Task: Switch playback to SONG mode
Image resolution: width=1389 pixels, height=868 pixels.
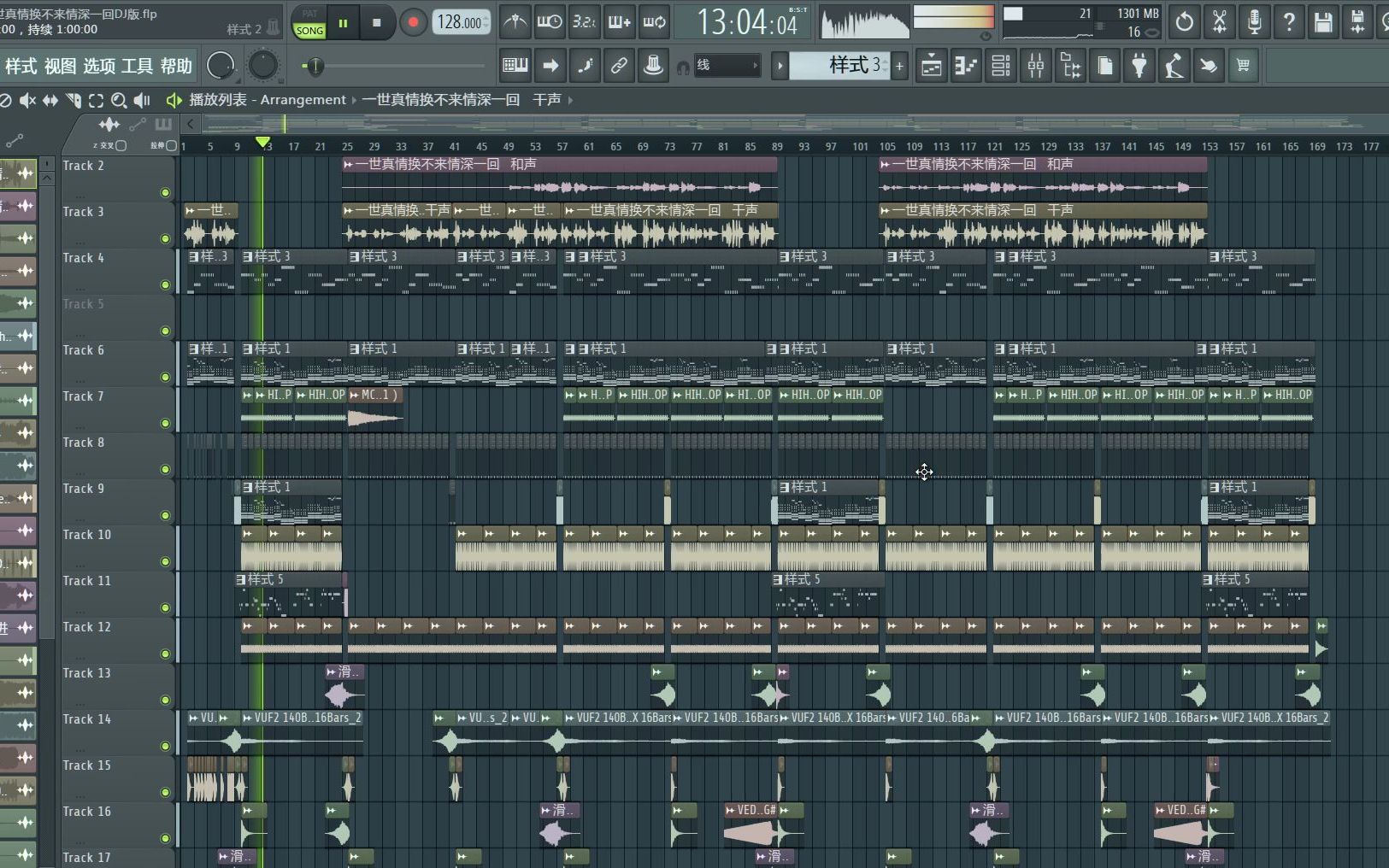Action: (x=309, y=30)
